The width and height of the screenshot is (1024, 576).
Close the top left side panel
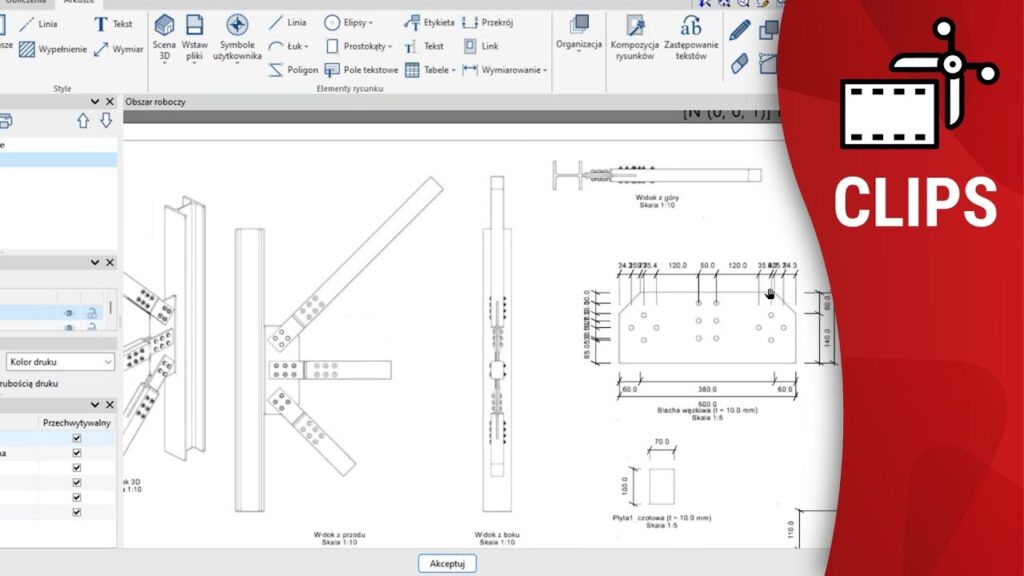point(110,101)
